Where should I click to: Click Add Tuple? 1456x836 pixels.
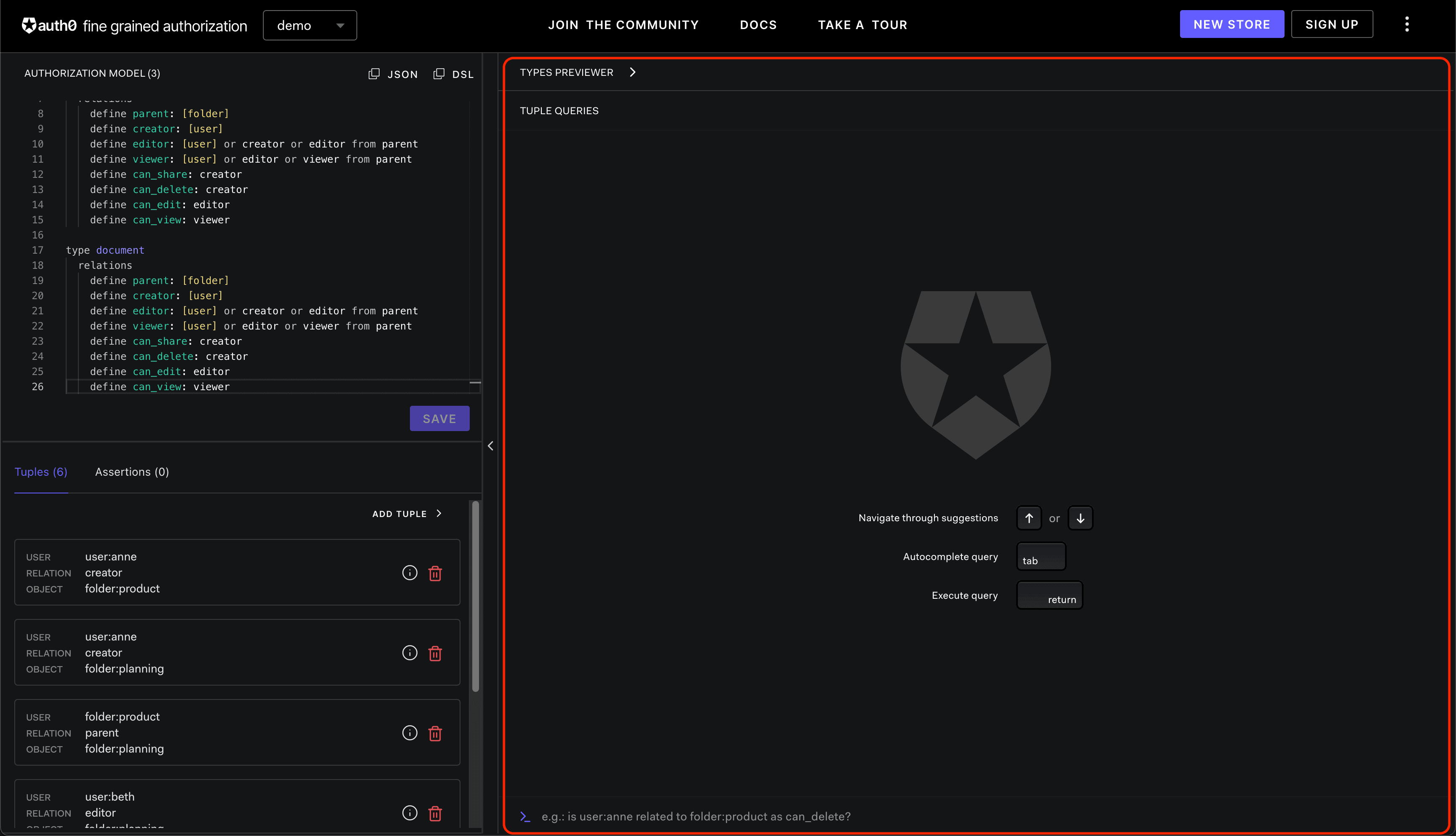point(407,514)
